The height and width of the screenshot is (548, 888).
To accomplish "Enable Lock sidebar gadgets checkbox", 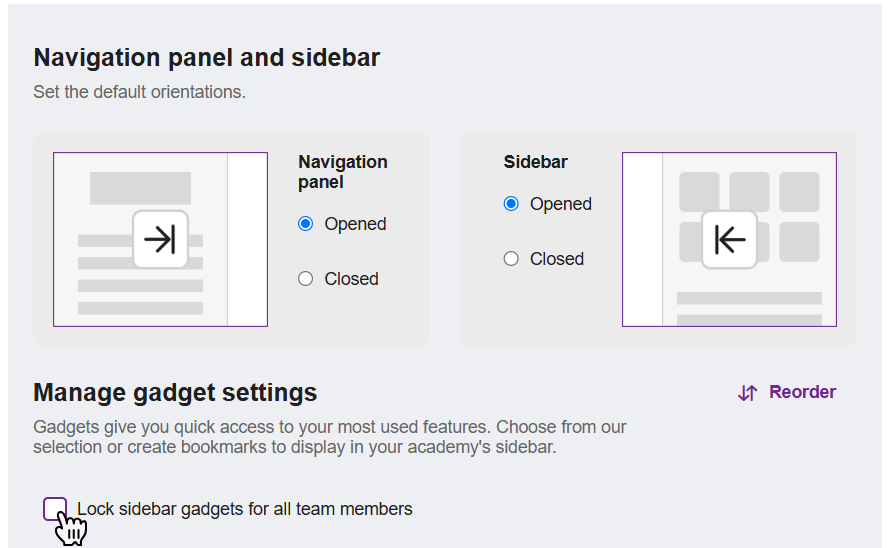I will pos(55,509).
